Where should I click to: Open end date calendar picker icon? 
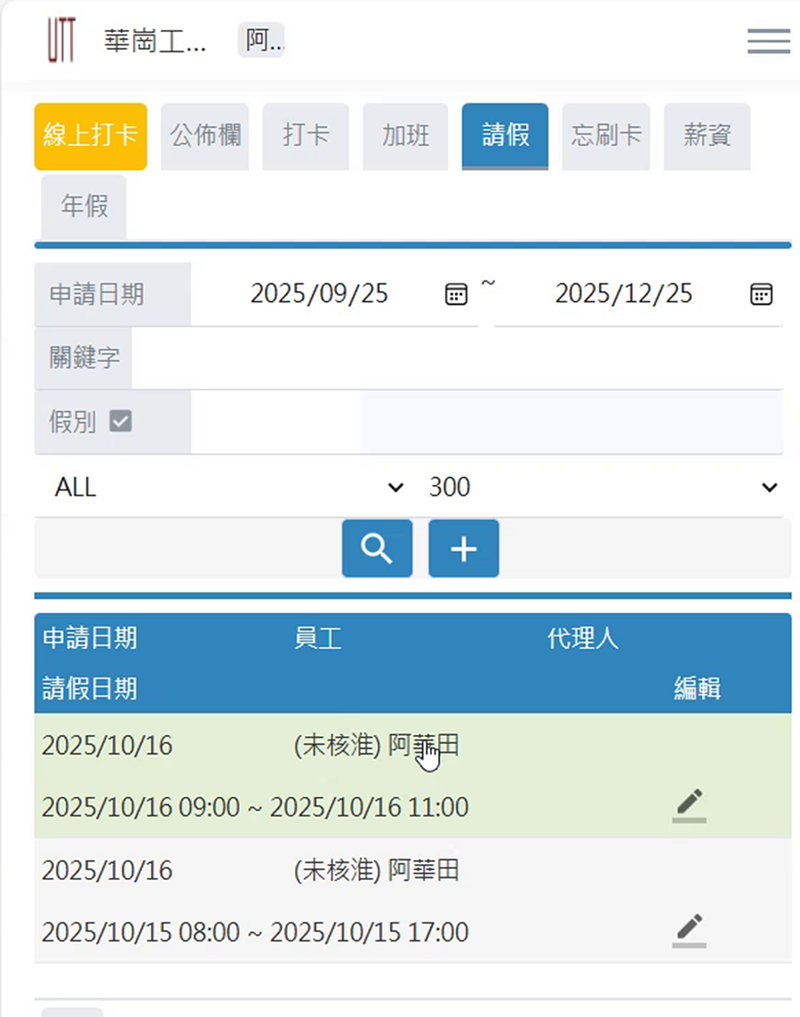point(761,294)
